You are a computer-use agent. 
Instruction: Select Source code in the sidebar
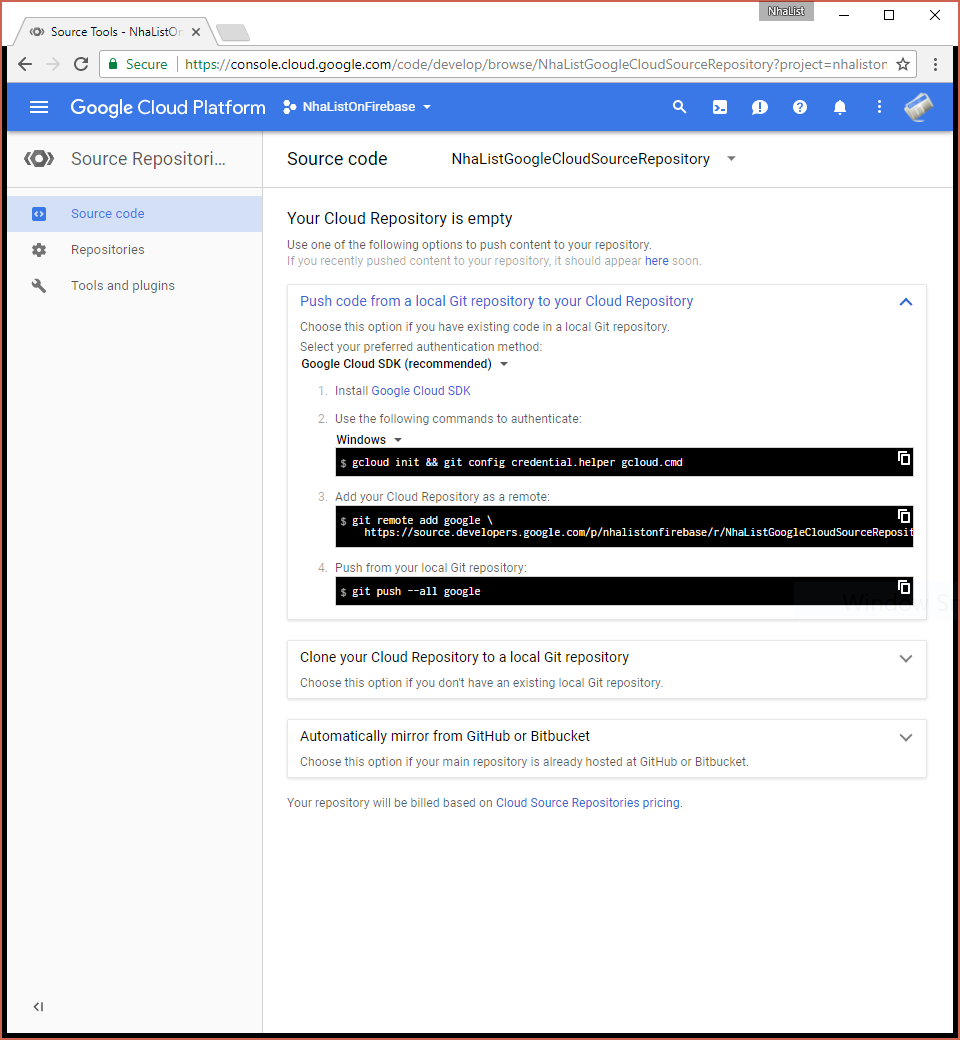[135, 214]
